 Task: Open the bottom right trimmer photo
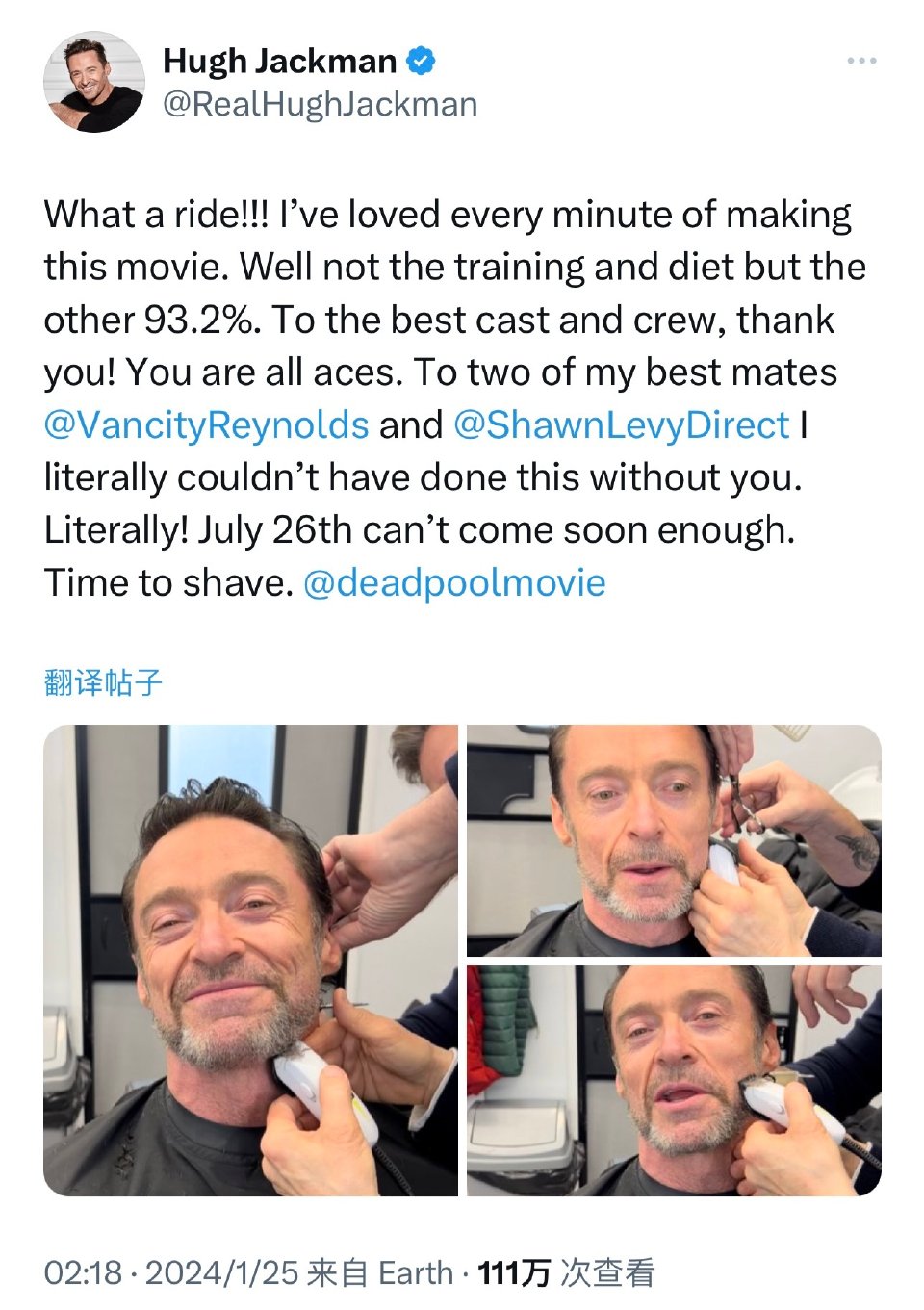[x=674, y=1081]
